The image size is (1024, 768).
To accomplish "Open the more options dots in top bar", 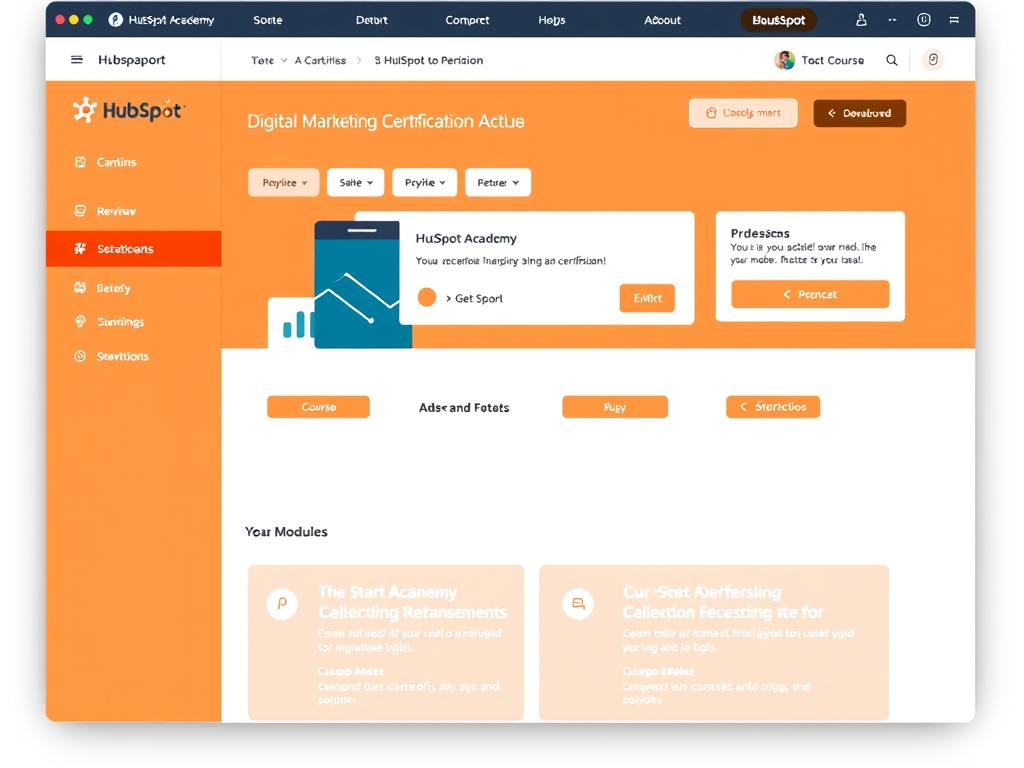I will coord(892,20).
